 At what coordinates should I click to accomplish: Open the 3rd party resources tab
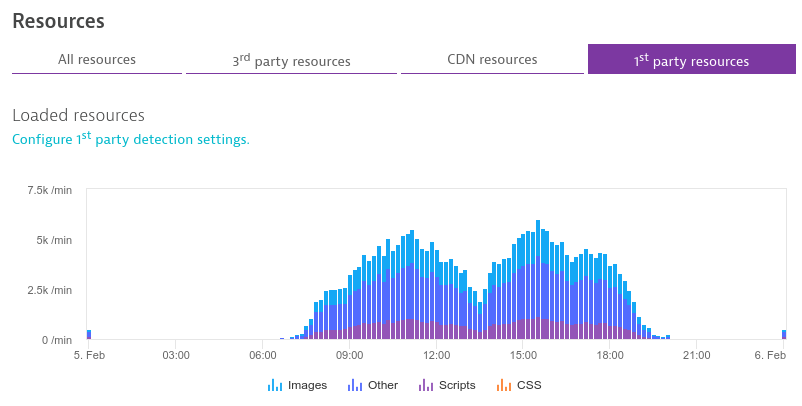click(291, 60)
